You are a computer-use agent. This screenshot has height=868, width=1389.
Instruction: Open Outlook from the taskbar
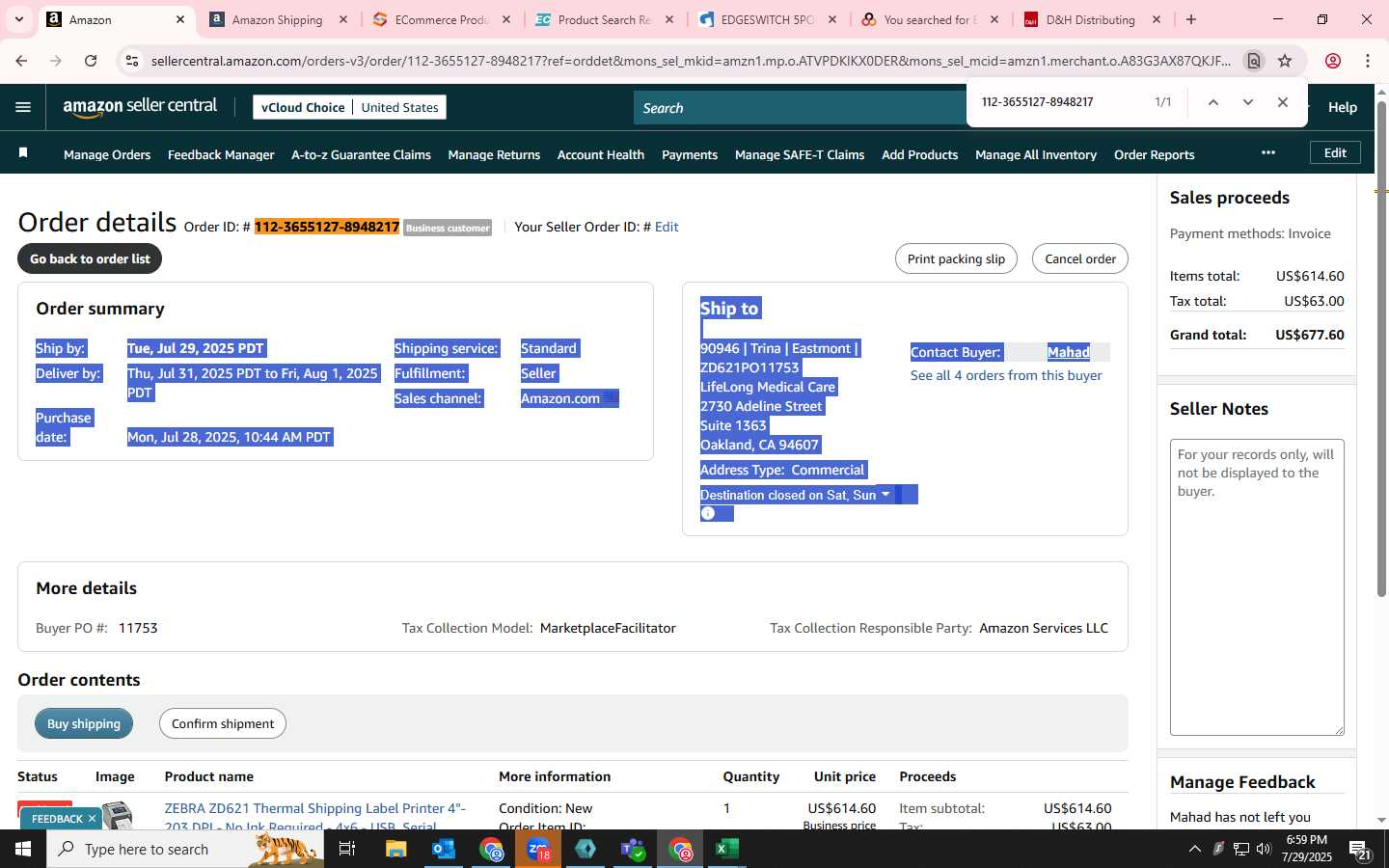point(443,849)
